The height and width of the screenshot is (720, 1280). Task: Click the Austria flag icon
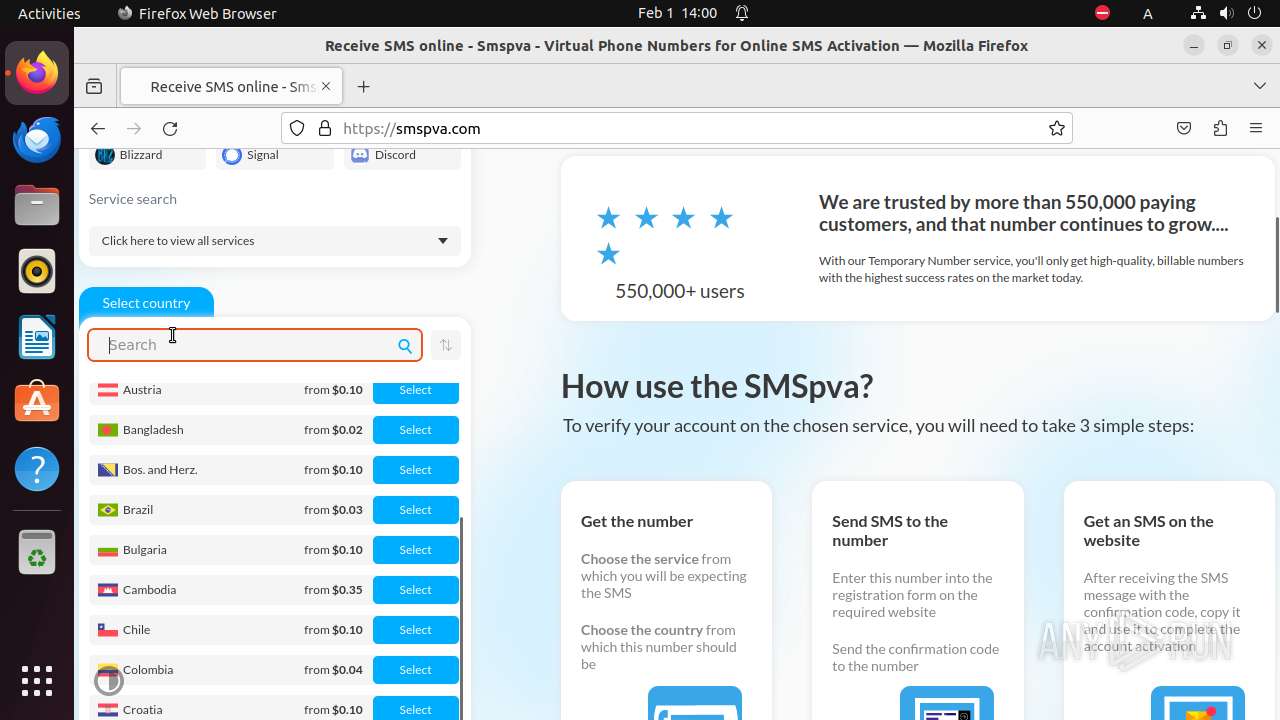tap(108, 390)
